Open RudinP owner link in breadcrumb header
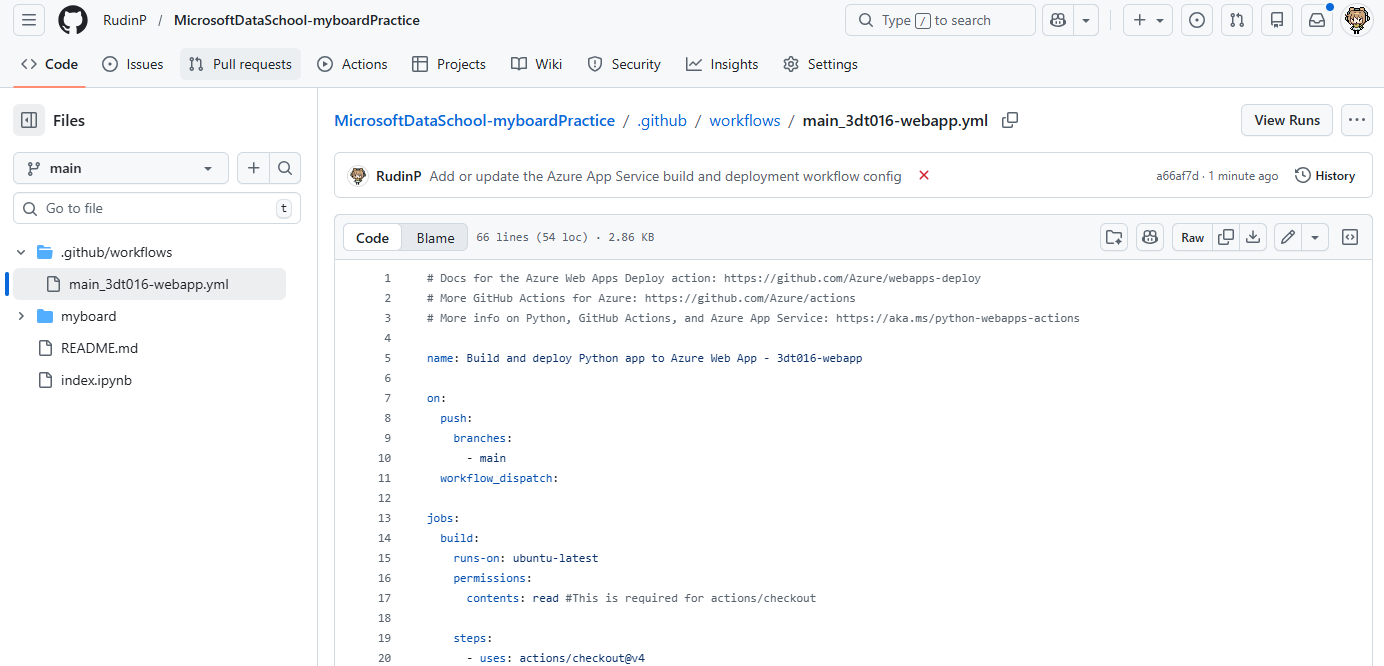 click(125, 20)
